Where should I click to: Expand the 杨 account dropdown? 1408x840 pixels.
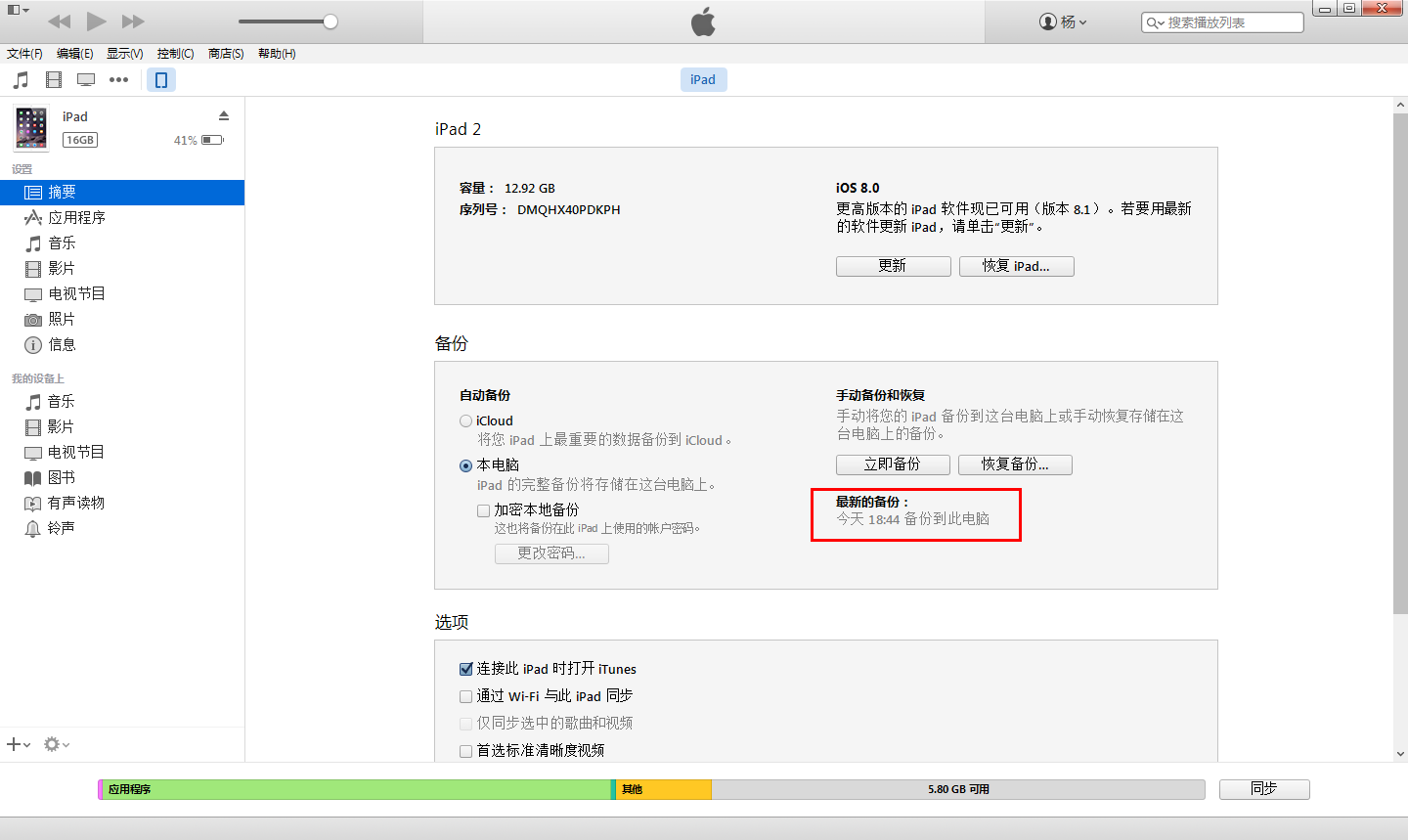coord(1063,22)
